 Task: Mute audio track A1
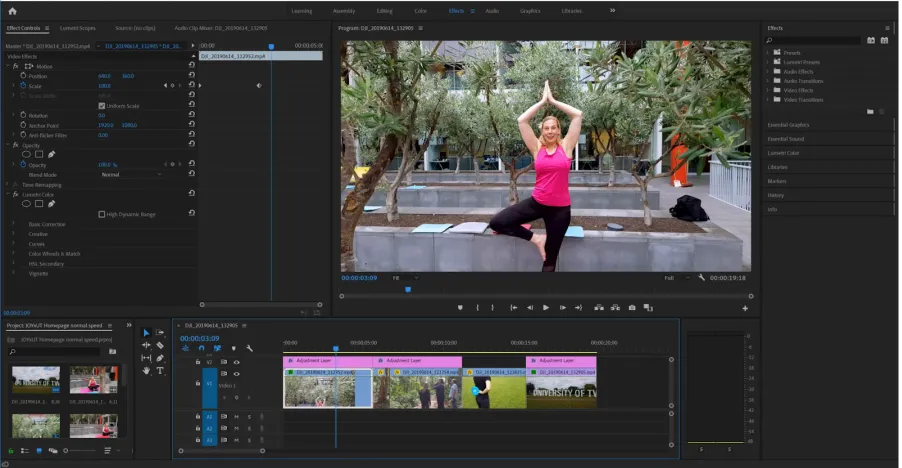pyautogui.click(x=236, y=417)
